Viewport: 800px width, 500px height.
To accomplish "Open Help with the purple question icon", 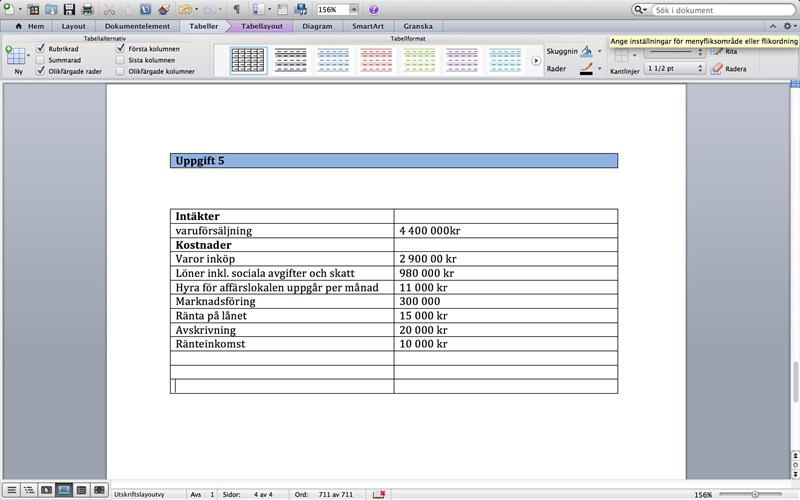I will (x=373, y=9).
